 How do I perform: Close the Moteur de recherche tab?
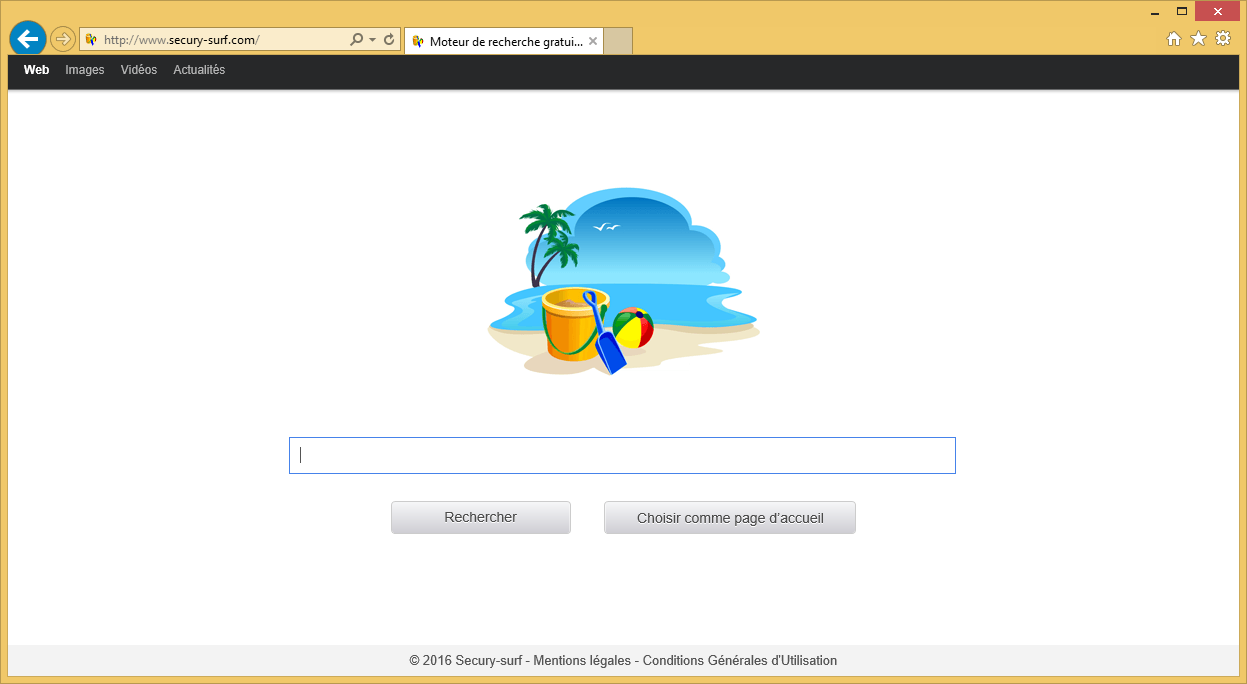(x=593, y=41)
